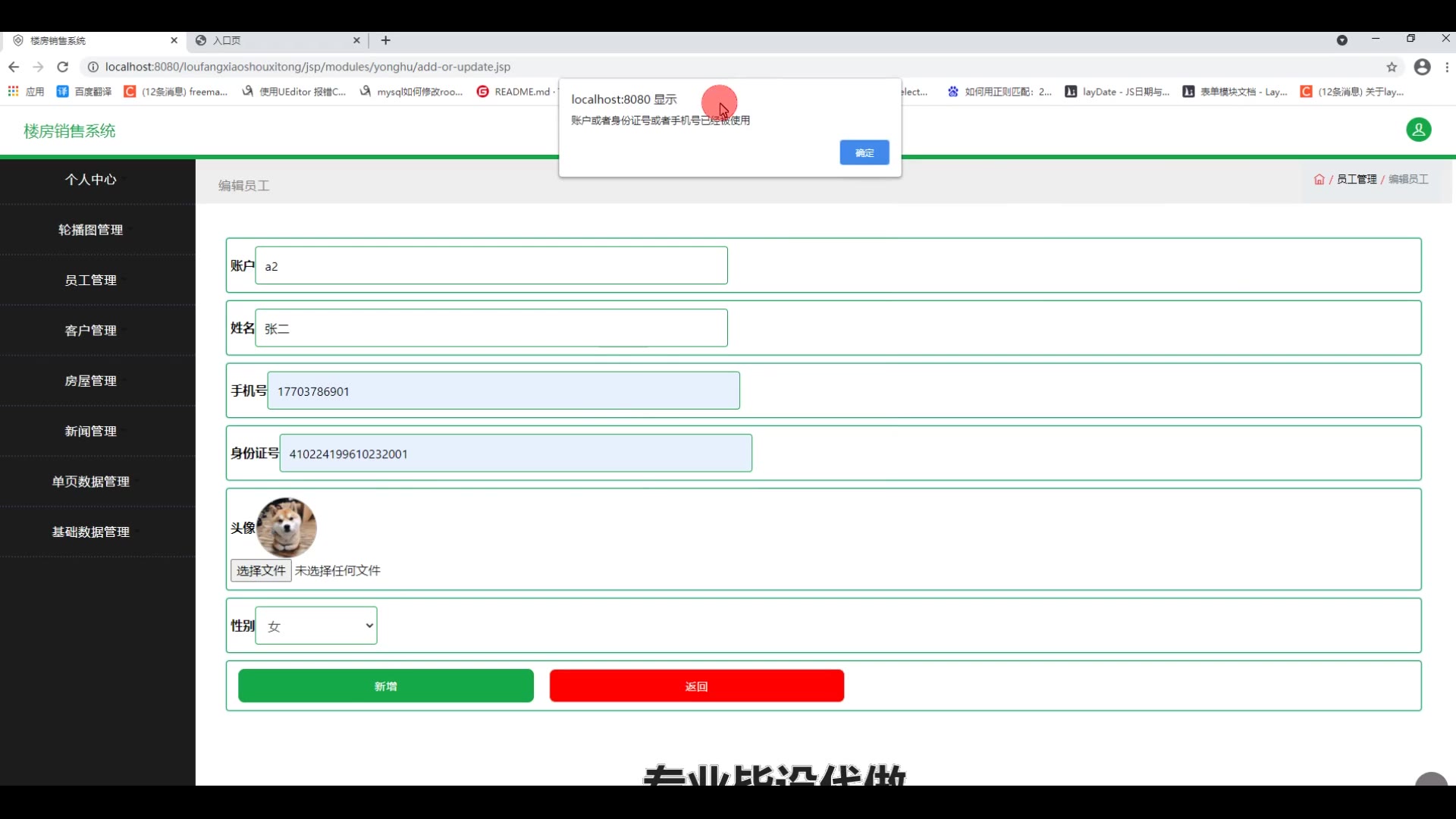Click the Shiba dog avatar thumbnail

pos(287,527)
